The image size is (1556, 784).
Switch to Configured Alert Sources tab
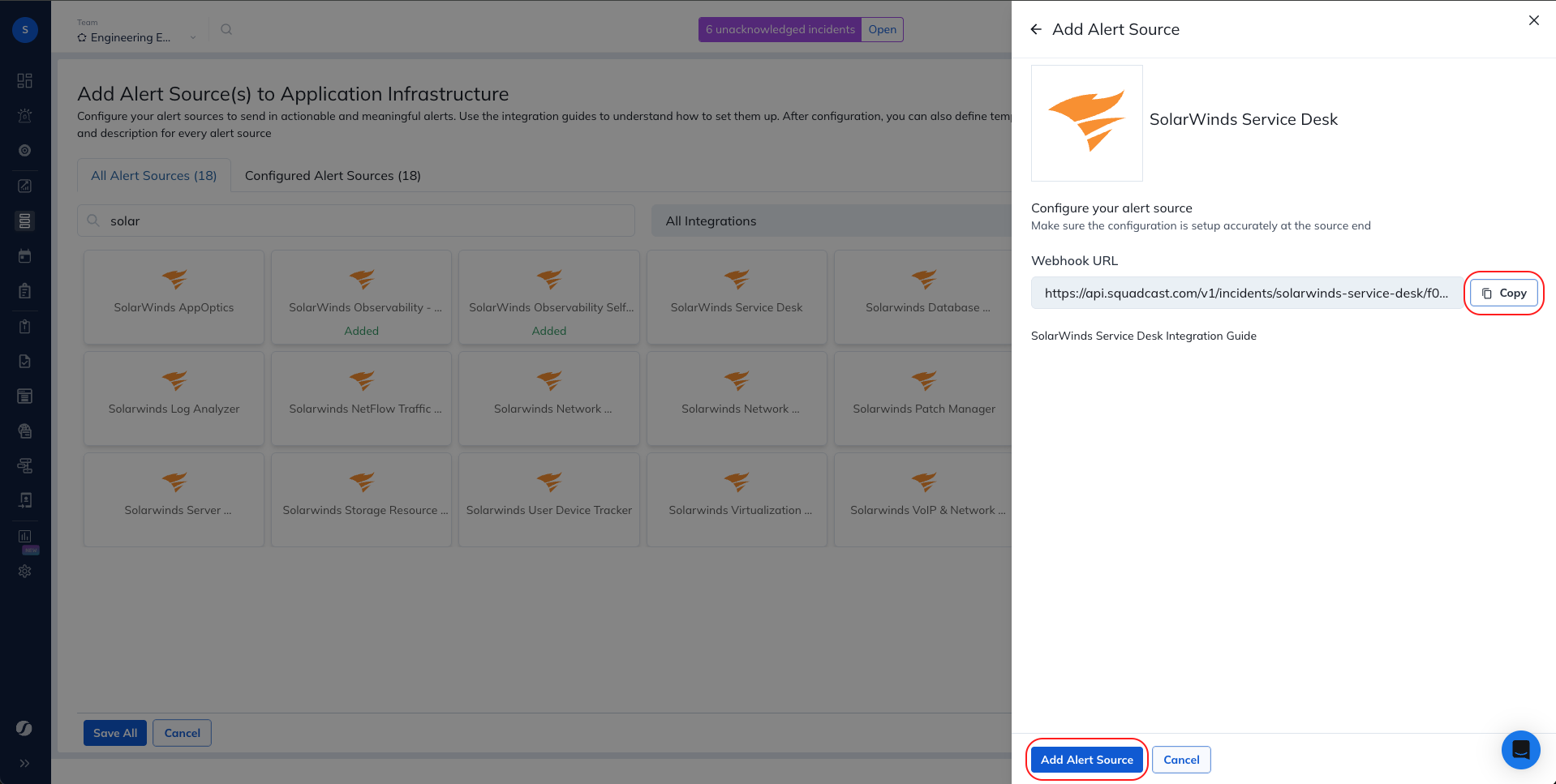coord(333,175)
